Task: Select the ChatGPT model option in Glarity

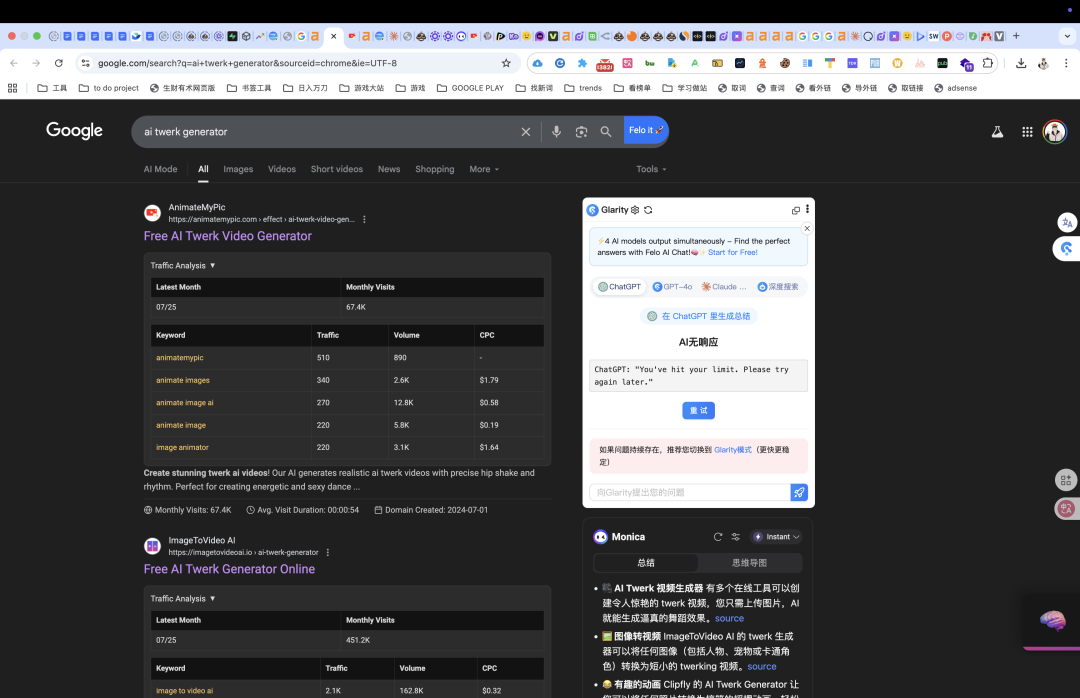Action: click(x=619, y=287)
